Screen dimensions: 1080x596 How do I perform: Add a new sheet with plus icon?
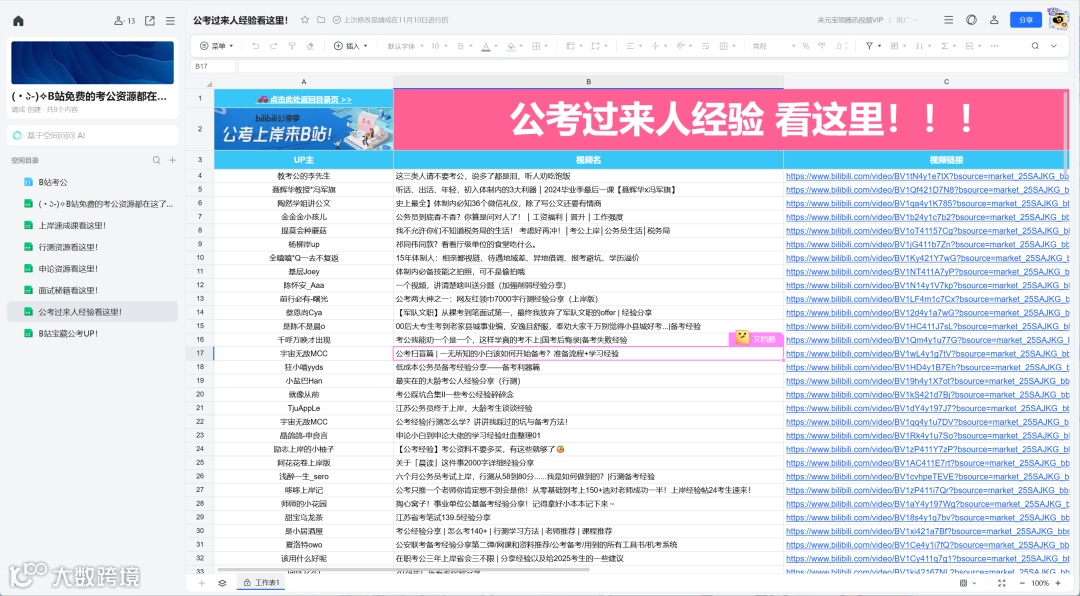[202, 583]
